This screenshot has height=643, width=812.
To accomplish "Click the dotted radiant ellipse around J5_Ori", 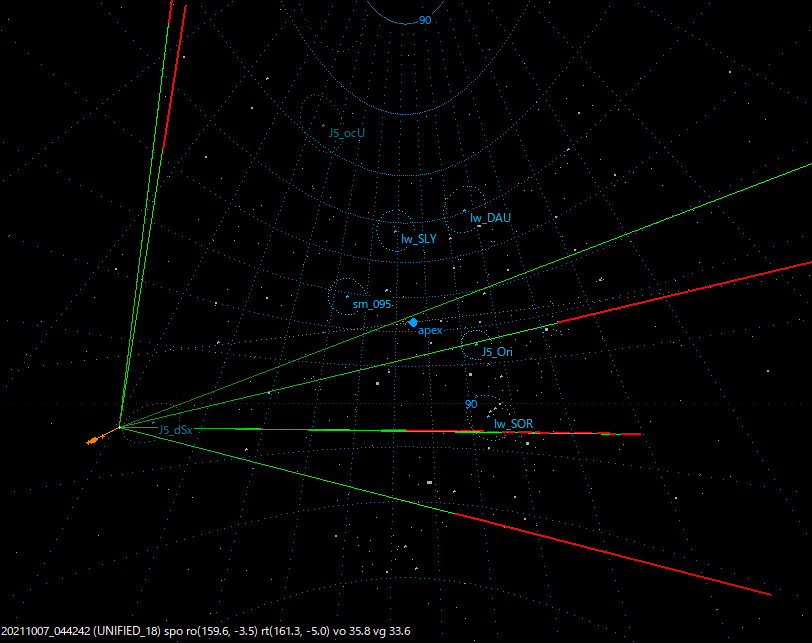I will (x=475, y=343).
